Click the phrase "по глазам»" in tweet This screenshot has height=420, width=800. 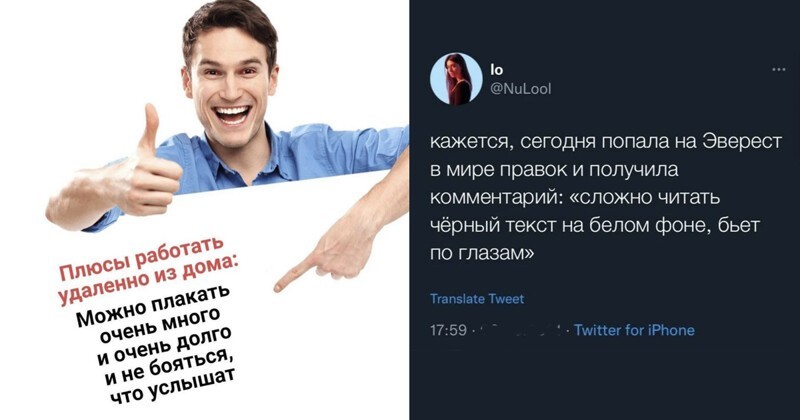483,253
